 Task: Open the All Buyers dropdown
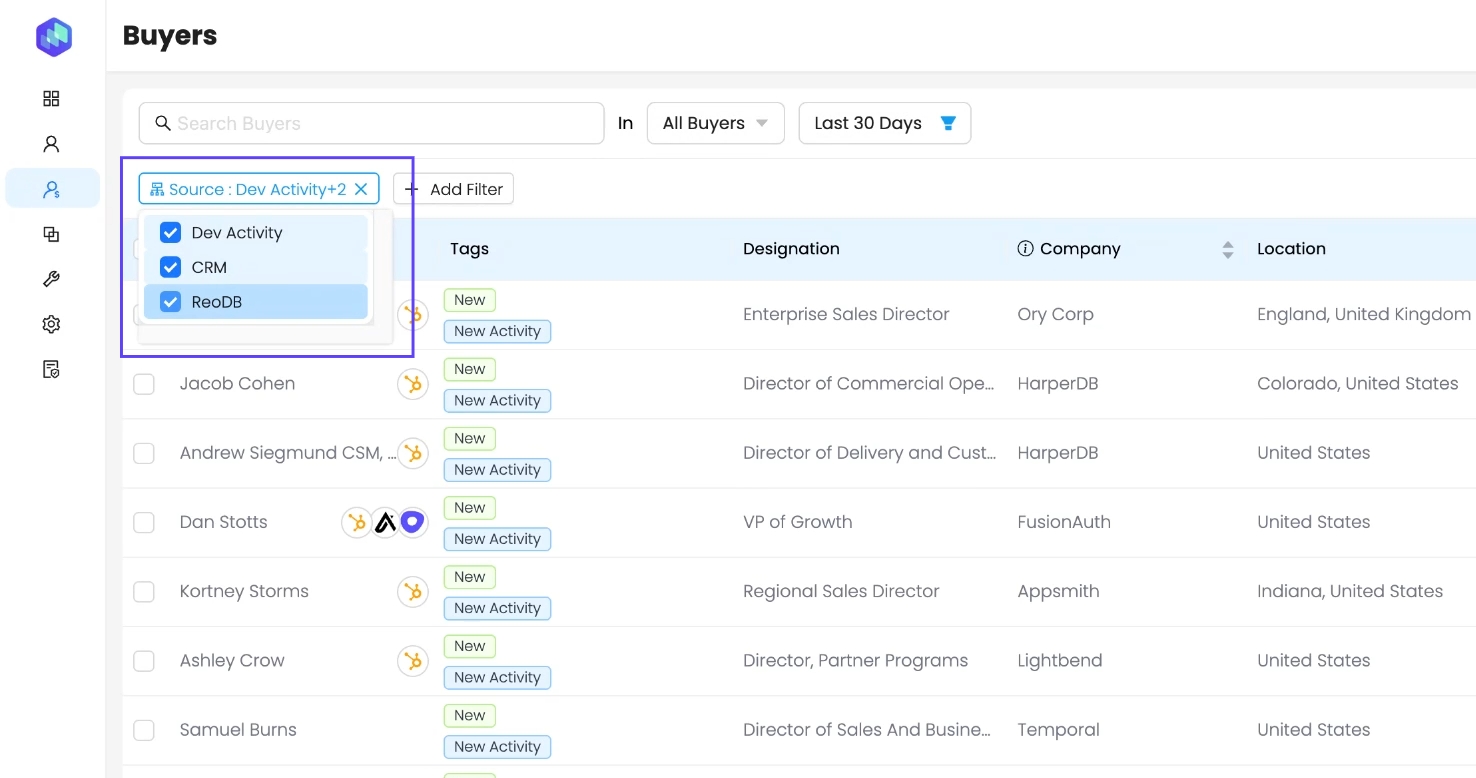tap(715, 123)
